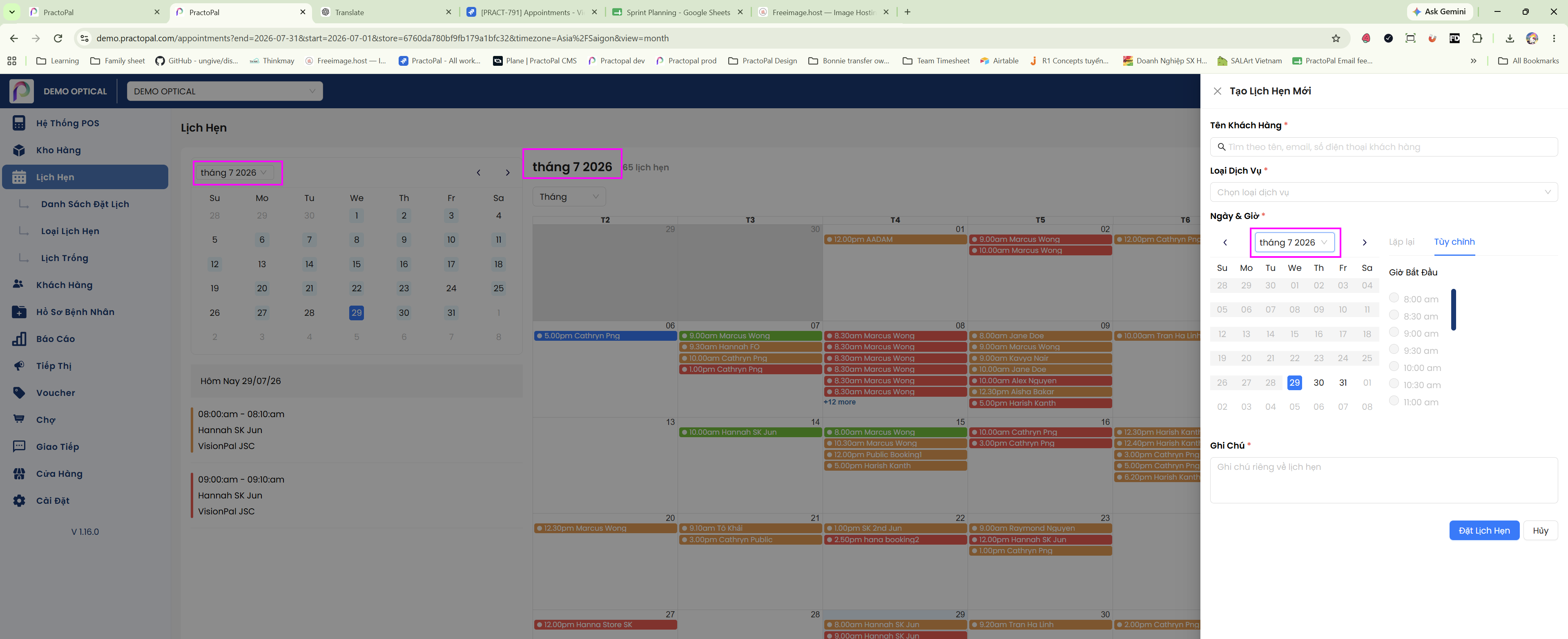This screenshot has width=1568, height=639.
Task: Open Loại Lịch Hẹn submenu item
Action: [x=70, y=231]
